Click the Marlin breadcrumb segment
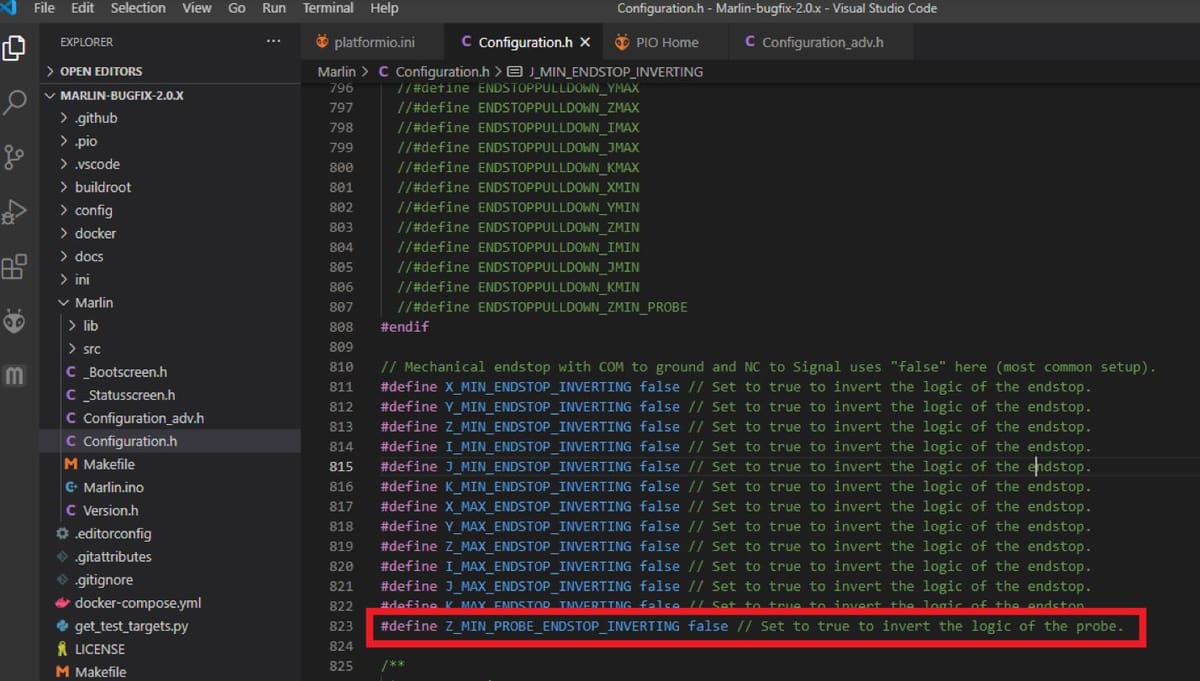The width and height of the screenshot is (1200, 681). [336, 72]
